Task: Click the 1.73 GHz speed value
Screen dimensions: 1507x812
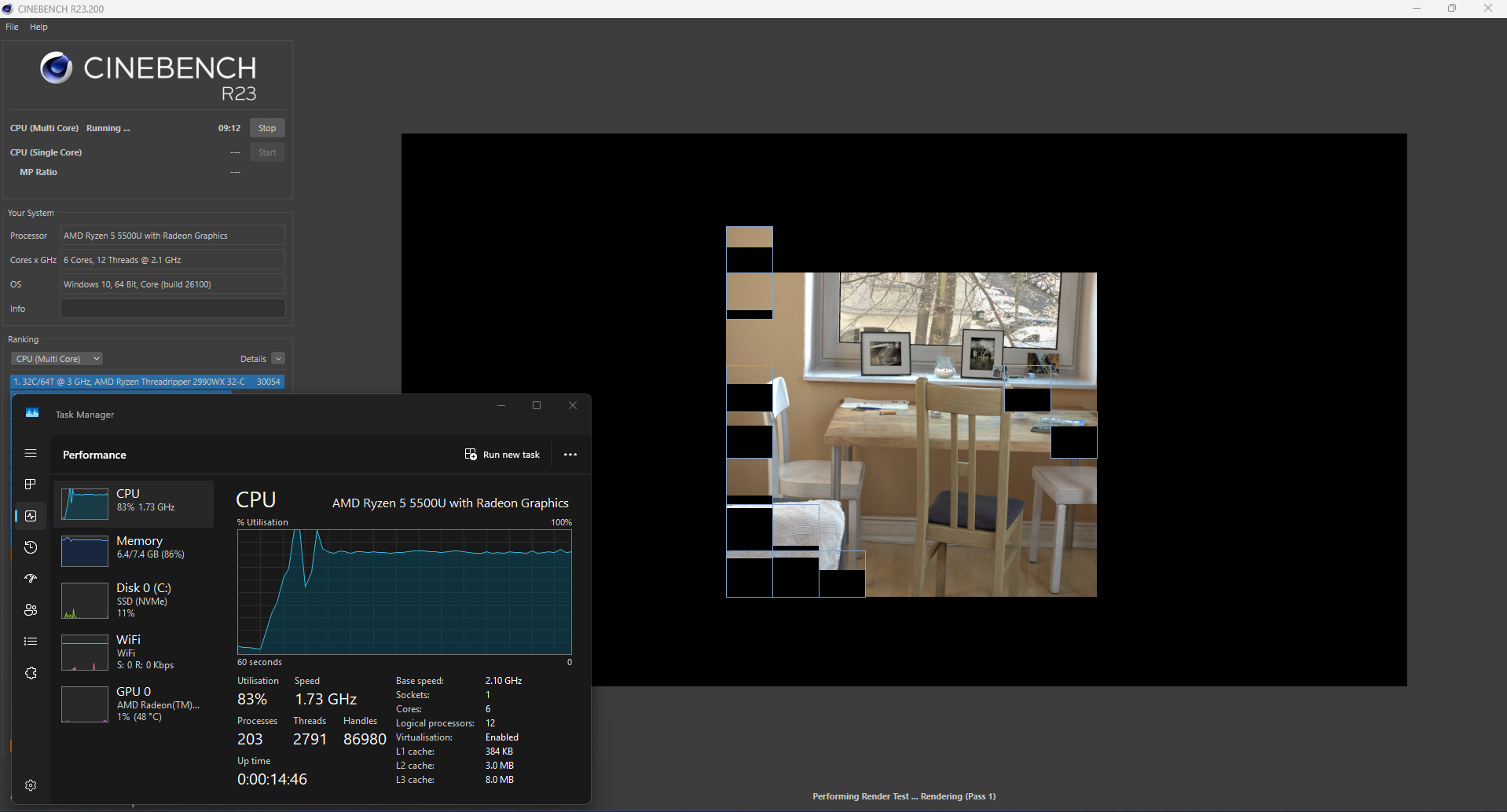Action: pyautogui.click(x=326, y=699)
